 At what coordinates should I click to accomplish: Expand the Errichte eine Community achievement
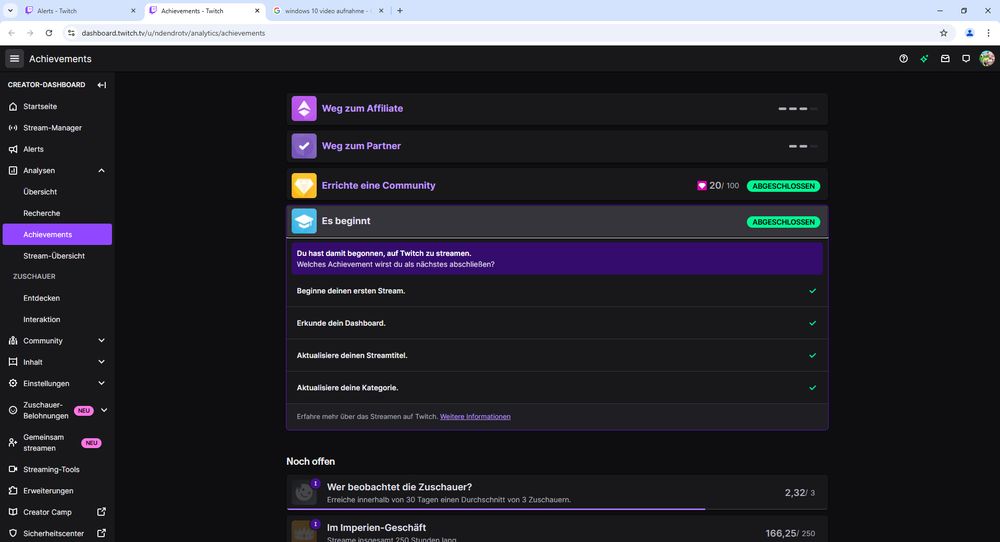557,186
